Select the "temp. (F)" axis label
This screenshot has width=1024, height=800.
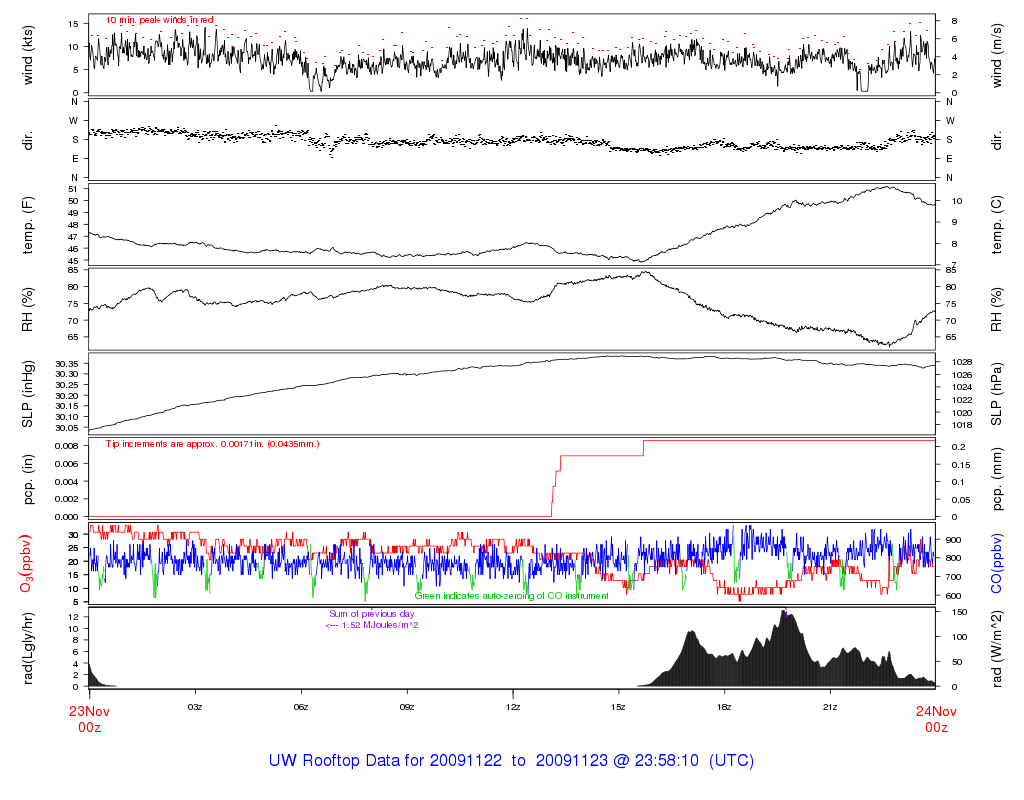[28, 224]
